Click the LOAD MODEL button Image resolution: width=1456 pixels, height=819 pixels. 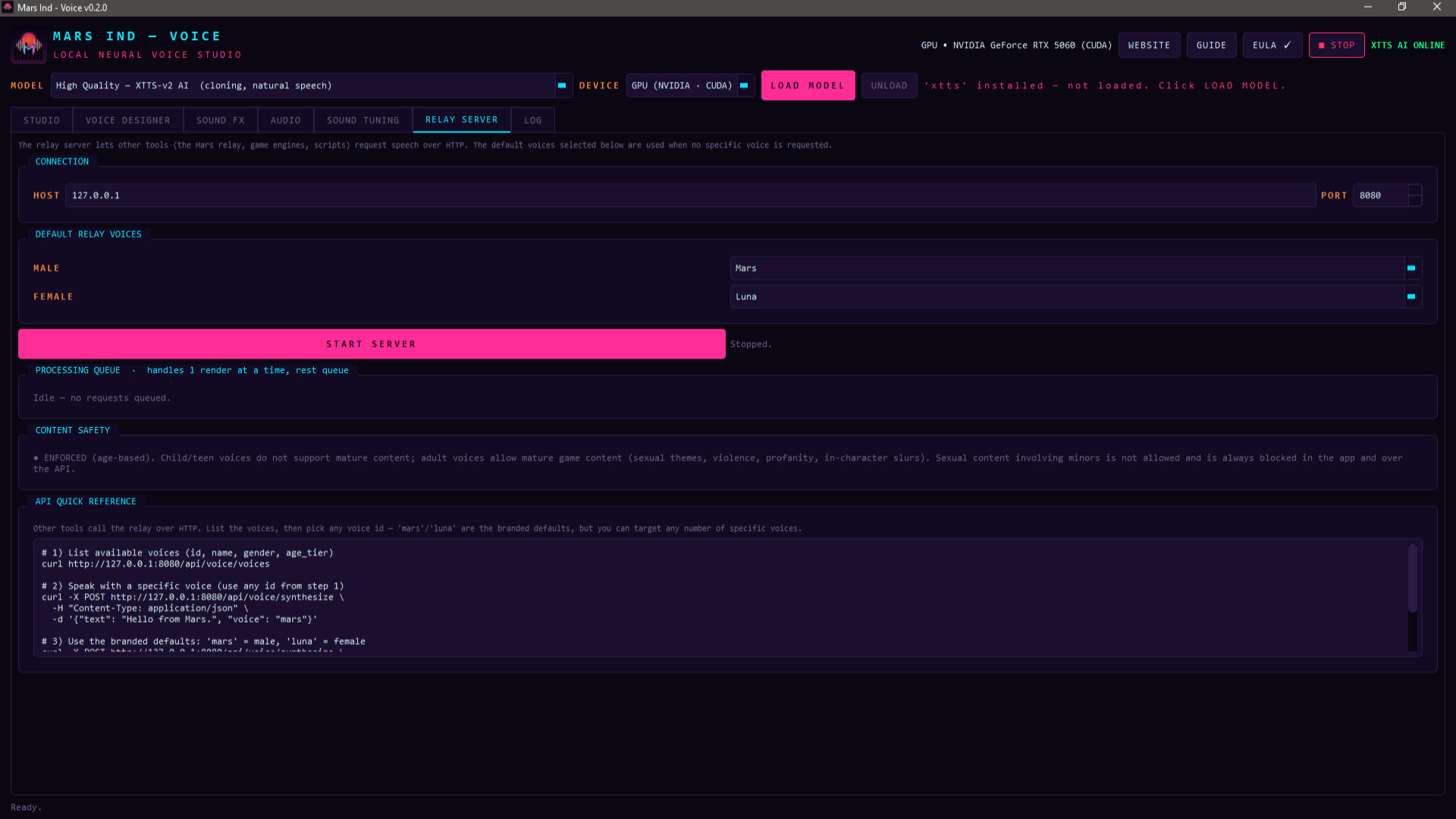pos(808,86)
